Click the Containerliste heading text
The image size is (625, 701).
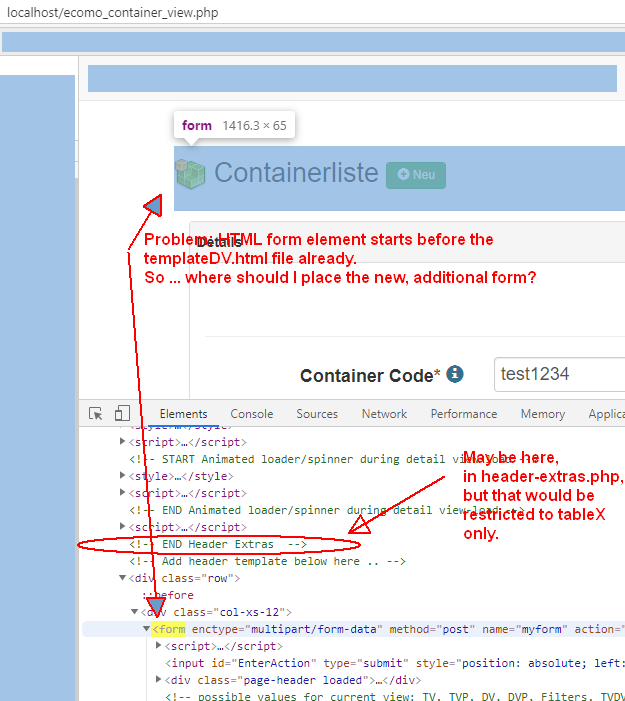tap(296, 173)
